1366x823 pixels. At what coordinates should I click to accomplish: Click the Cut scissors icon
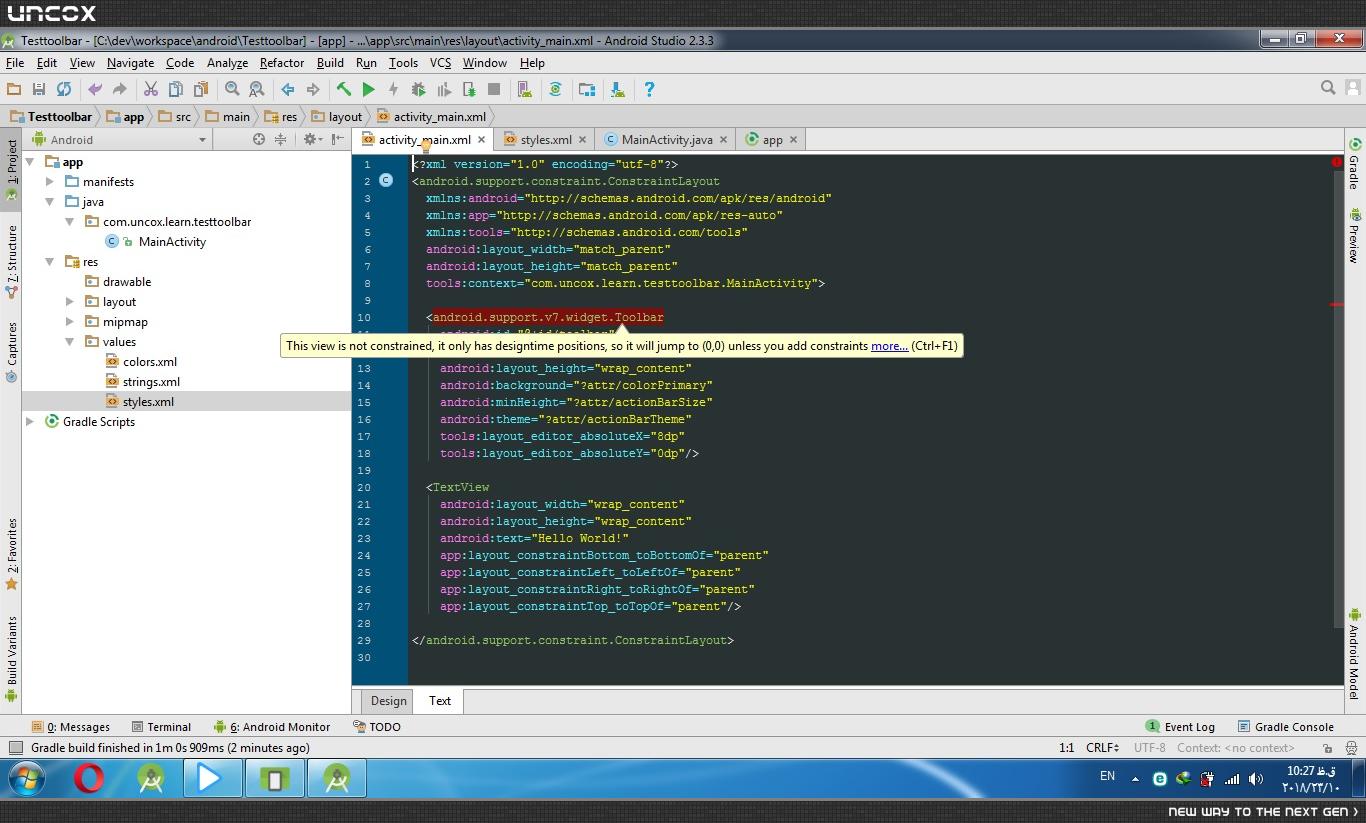[150, 89]
